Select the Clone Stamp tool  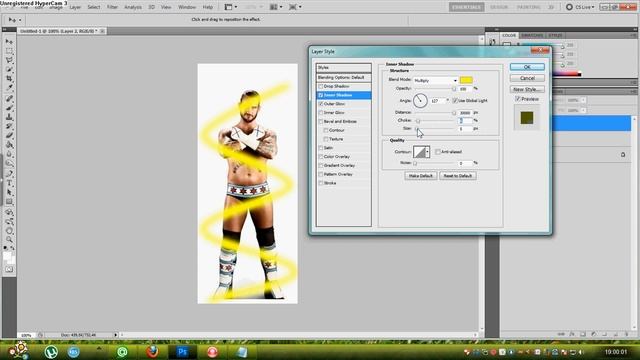coord(9,117)
